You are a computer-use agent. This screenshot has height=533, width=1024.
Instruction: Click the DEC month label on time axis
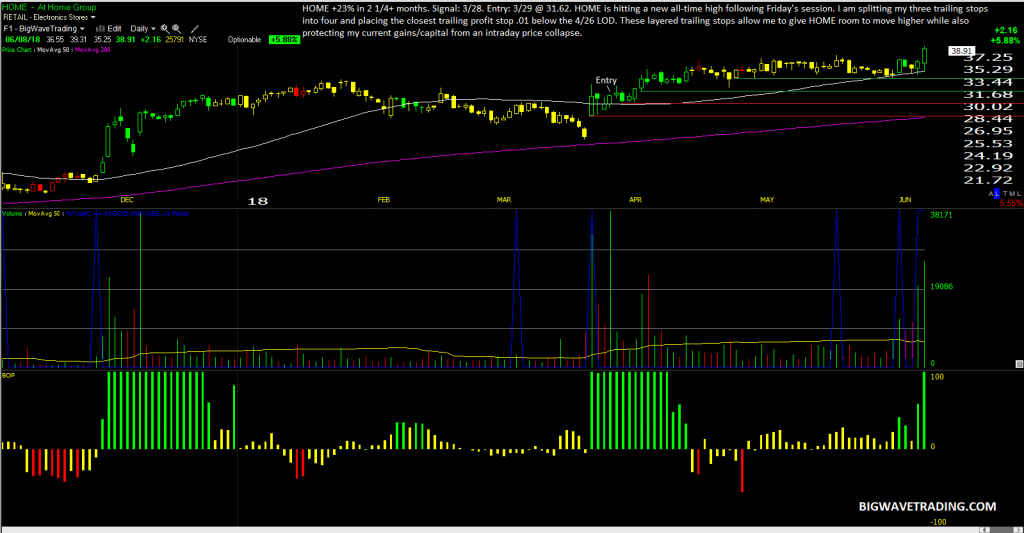(127, 200)
